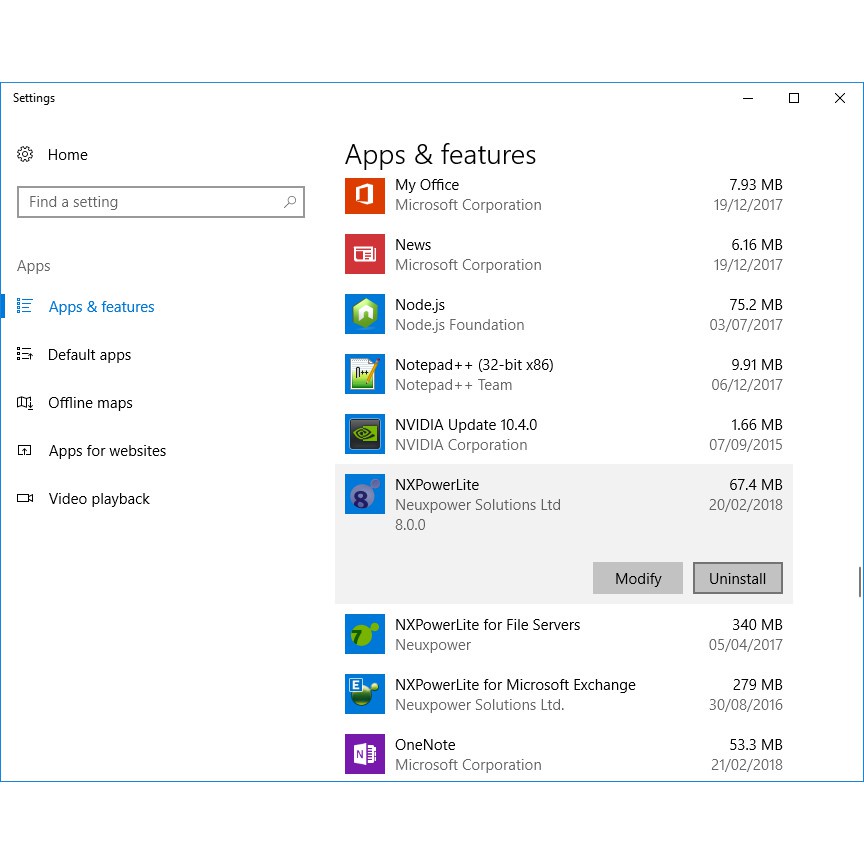Uninstall the NXPowerLite application
The width and height of the screenshot is (864, 864).
click(737, 578)
